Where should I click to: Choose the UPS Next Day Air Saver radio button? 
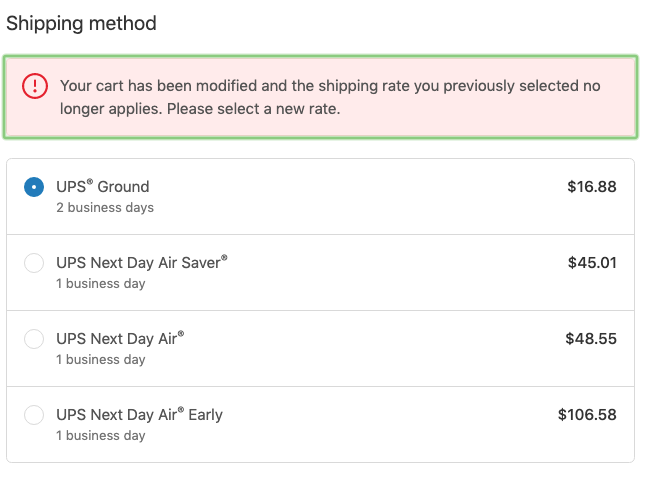pyautogui.click(x=34, y=263)
